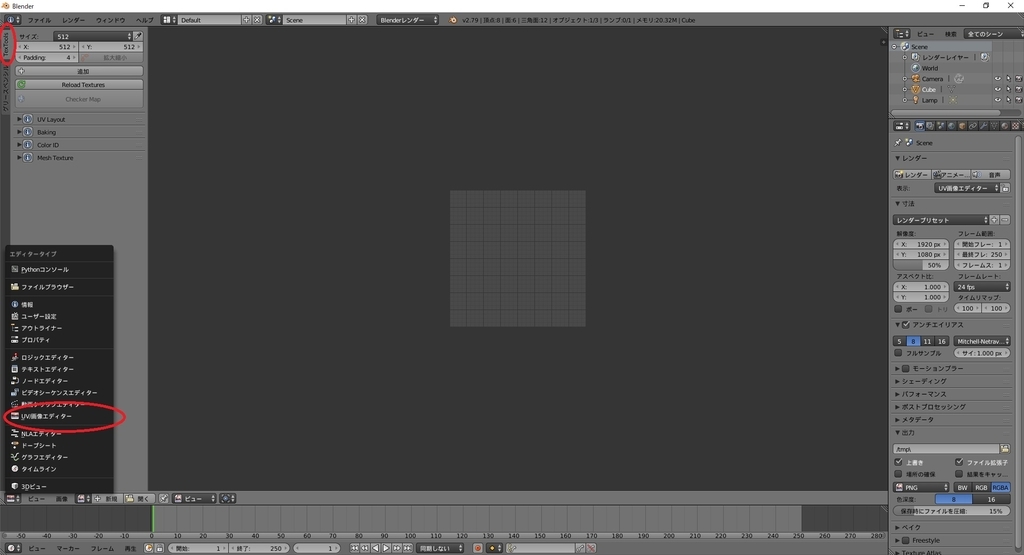The height and width of the screenshot is (555, 1024).
Task: Toggle visibility eye for Camera
Action: 997,79
